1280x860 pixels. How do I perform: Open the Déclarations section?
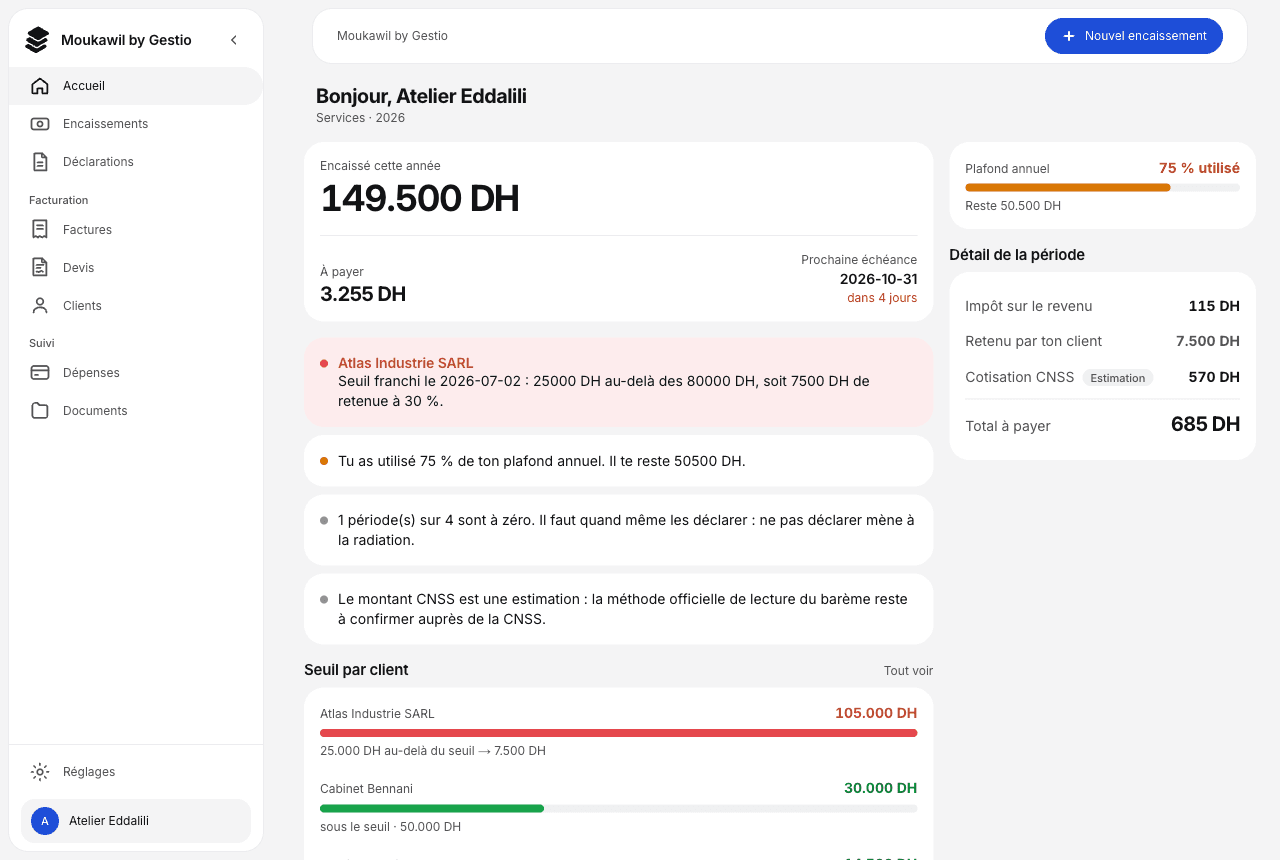pyautogui.click(x=136, y=162)
